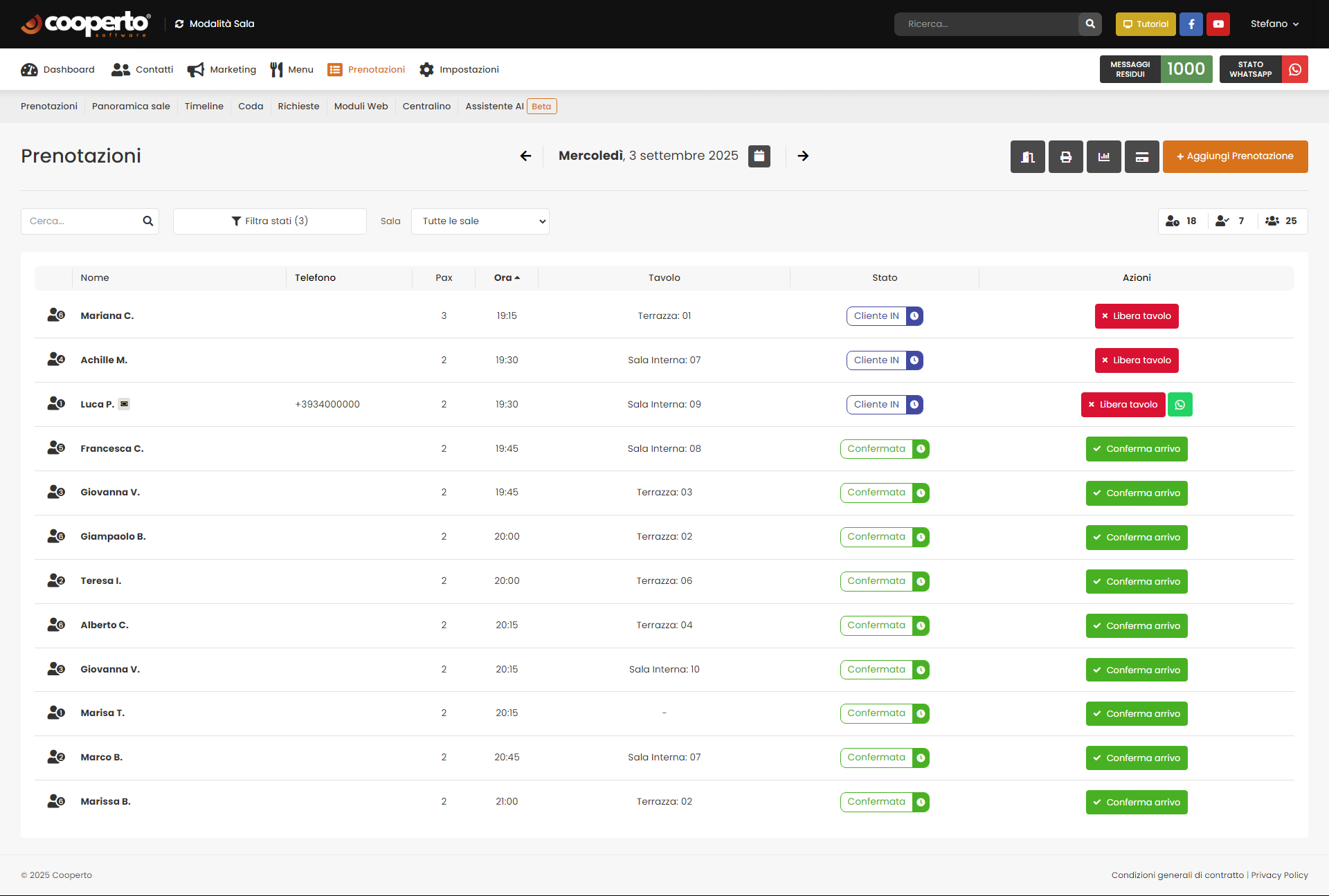Open the YouTube channel icon
The width and height of the screenshot is (1329, 896).
coord(1218,24)
